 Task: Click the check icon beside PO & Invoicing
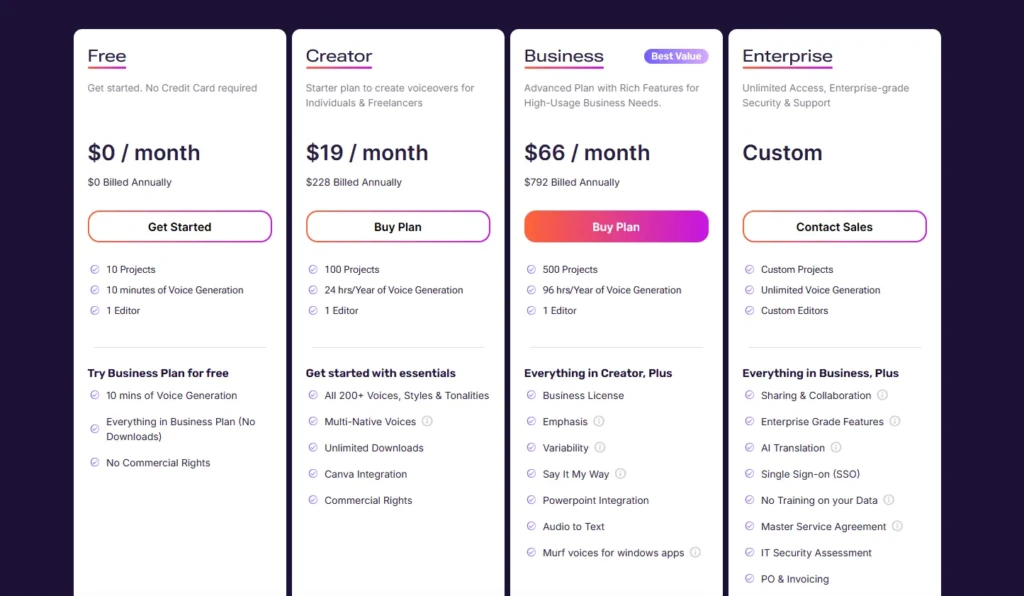[x=749, y=578]
